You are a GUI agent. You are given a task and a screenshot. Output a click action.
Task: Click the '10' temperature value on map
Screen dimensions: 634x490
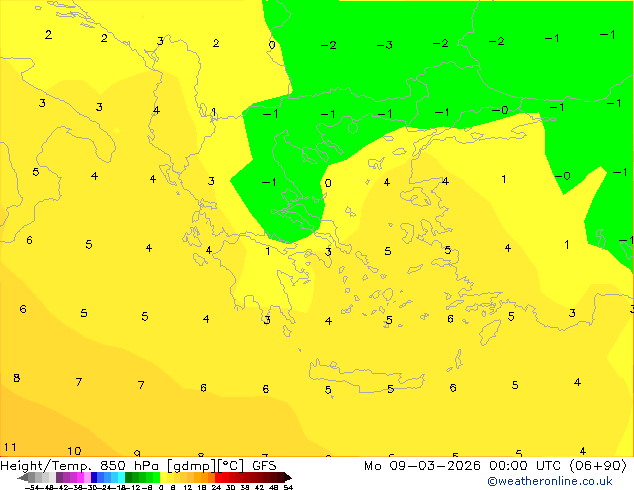(74, 451)
